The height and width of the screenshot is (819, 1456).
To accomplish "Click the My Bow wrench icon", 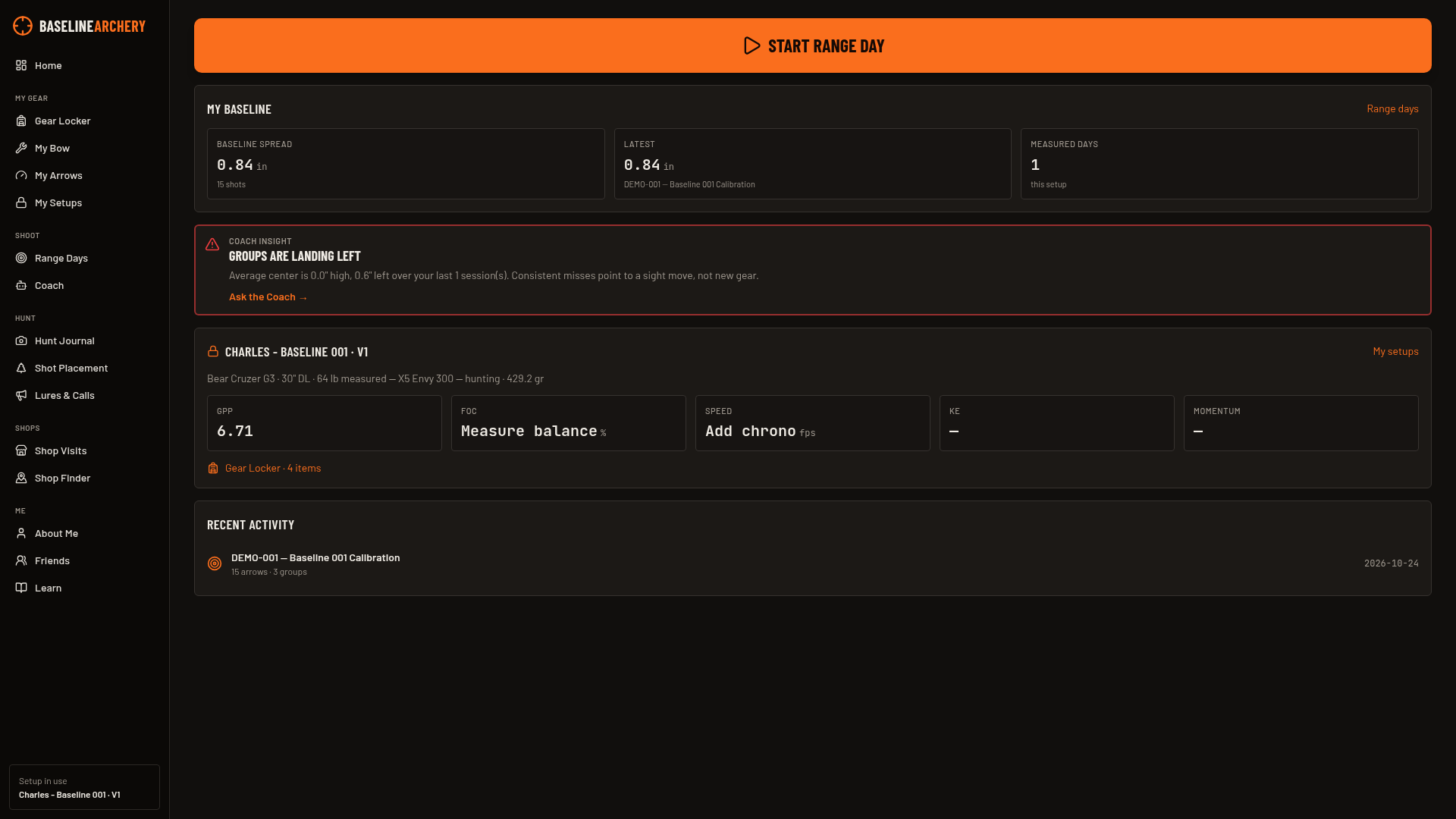I will [x=21, y=148].
